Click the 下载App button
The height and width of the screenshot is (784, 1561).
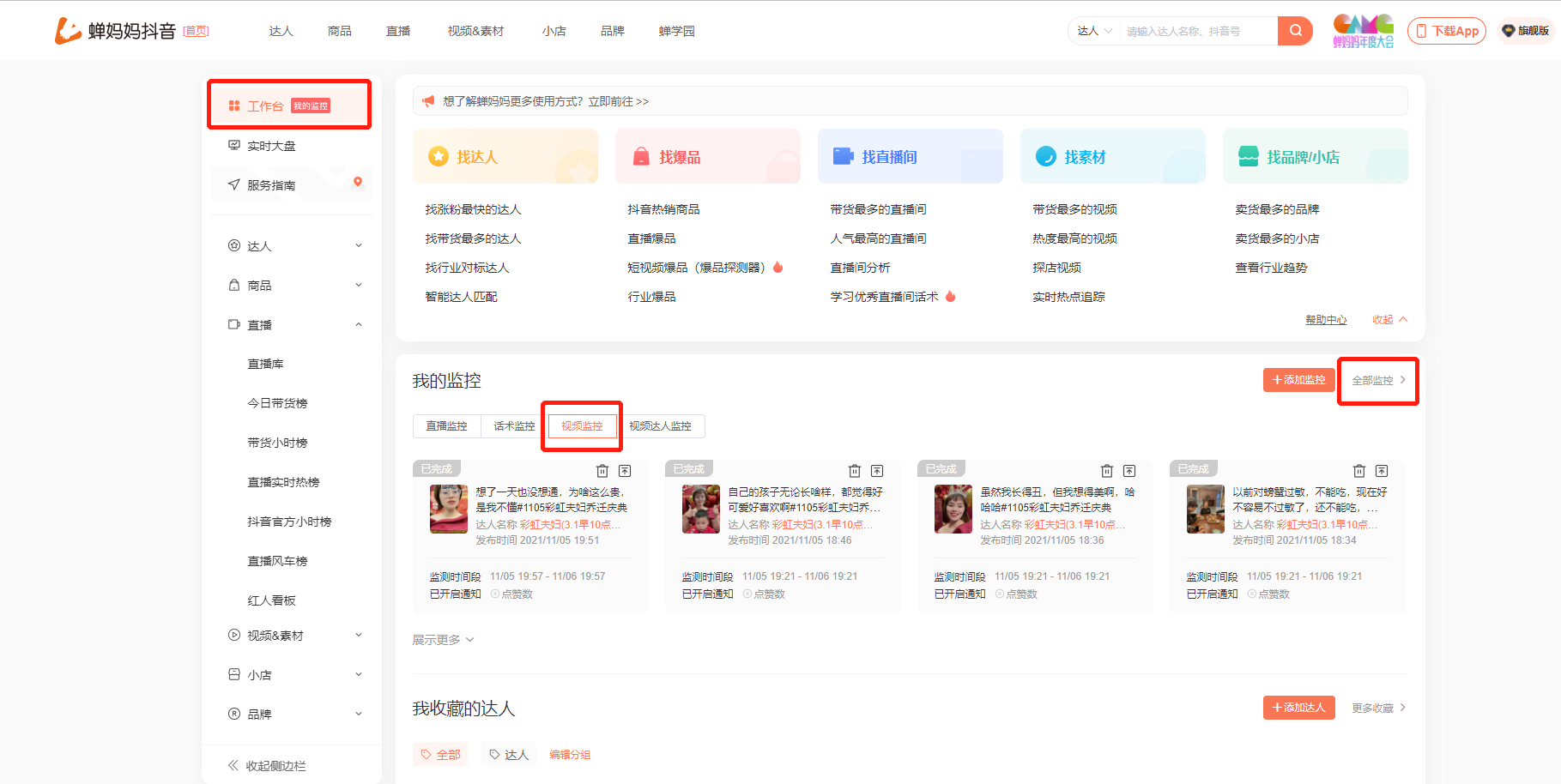(1447, 31)
